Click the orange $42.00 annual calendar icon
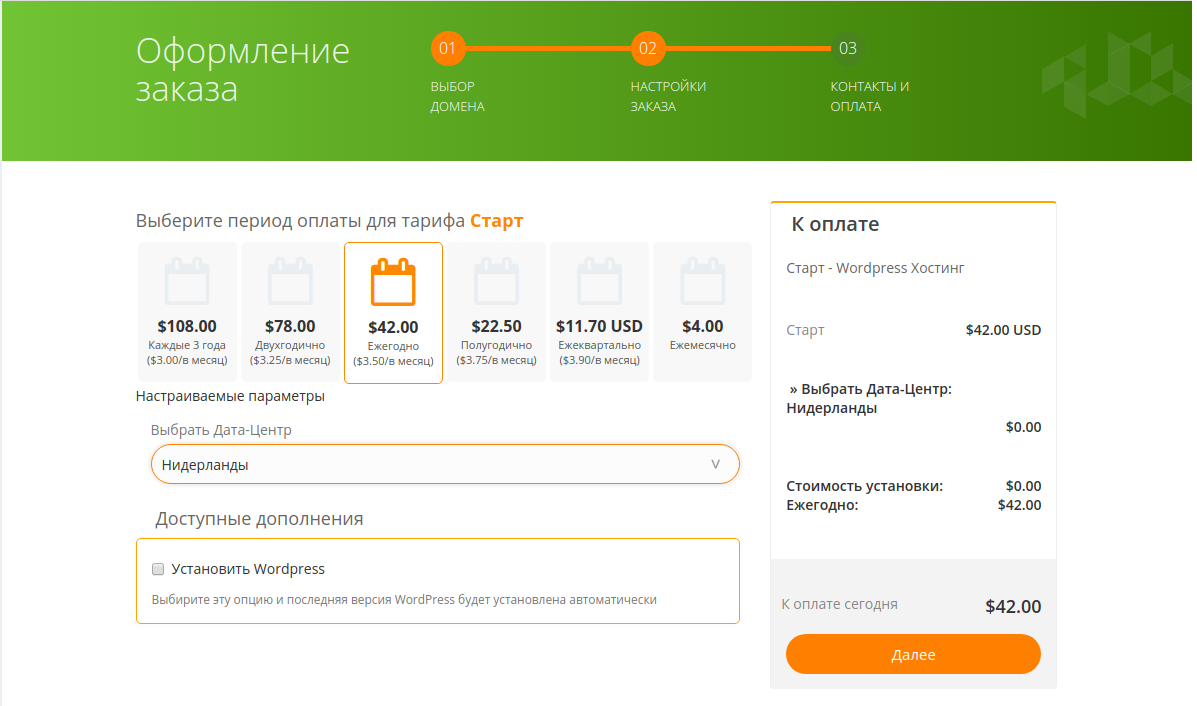 [x=393, y=282]
